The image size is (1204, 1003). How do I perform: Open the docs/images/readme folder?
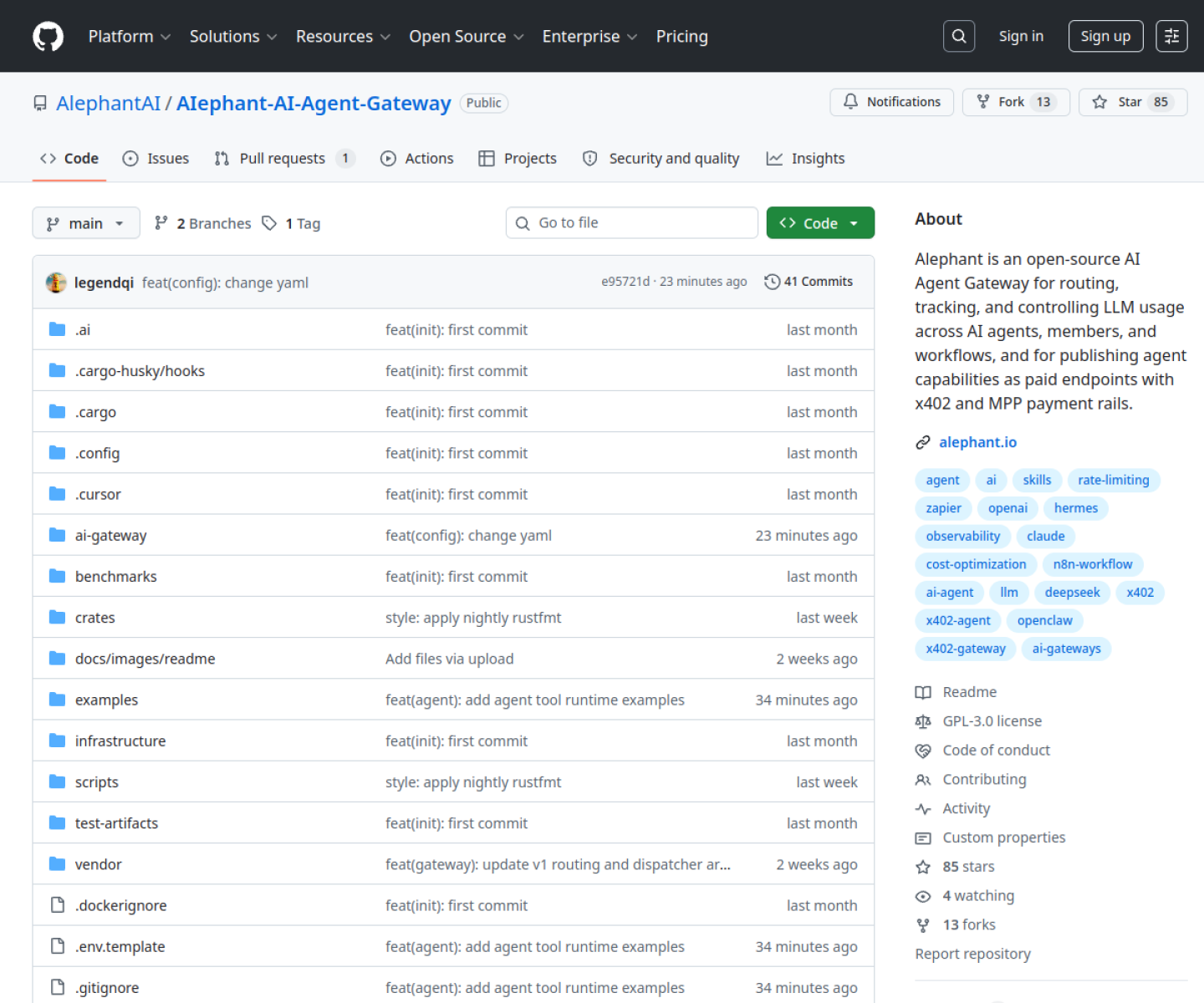click(145, 659)
